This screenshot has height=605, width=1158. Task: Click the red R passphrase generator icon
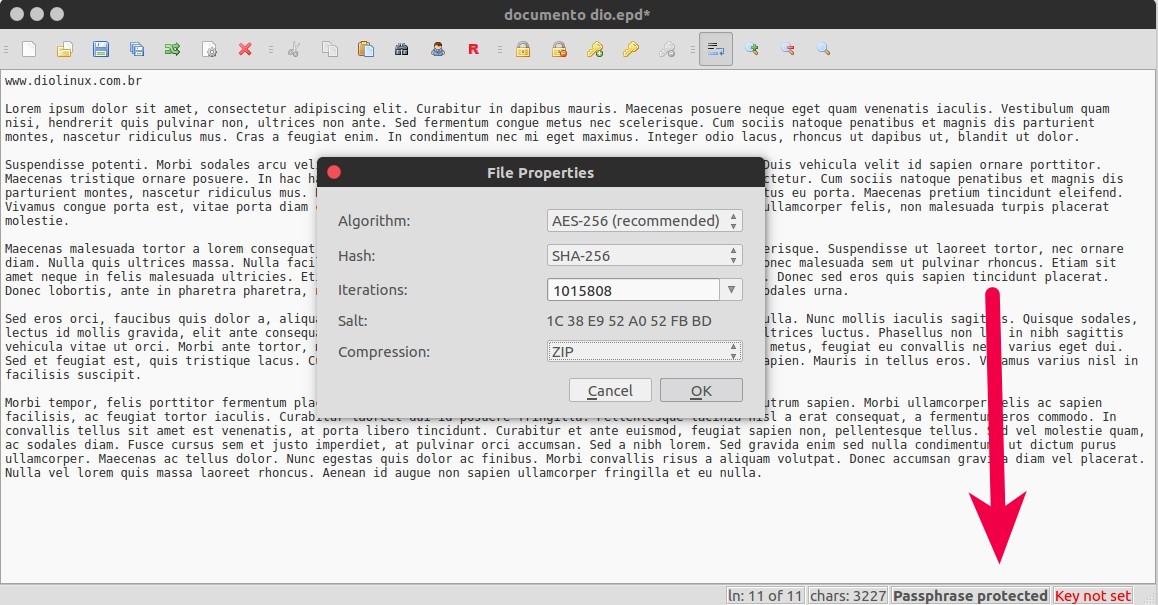(x=473, y=48)
